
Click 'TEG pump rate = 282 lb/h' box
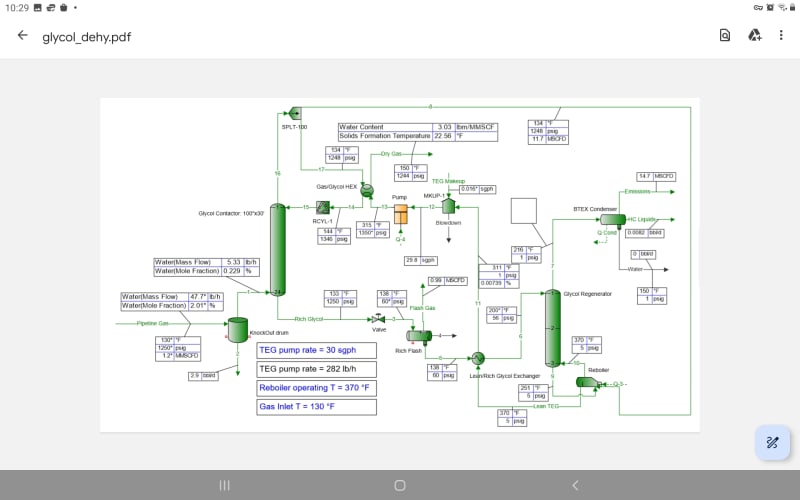[x=316, y=369]
